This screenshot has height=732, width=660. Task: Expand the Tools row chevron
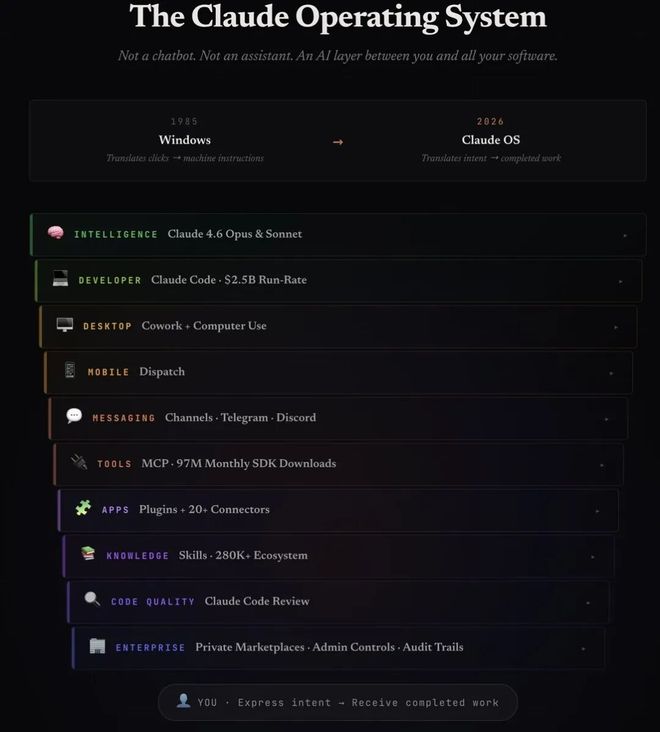pyautogui.click(x=601, y=465)
